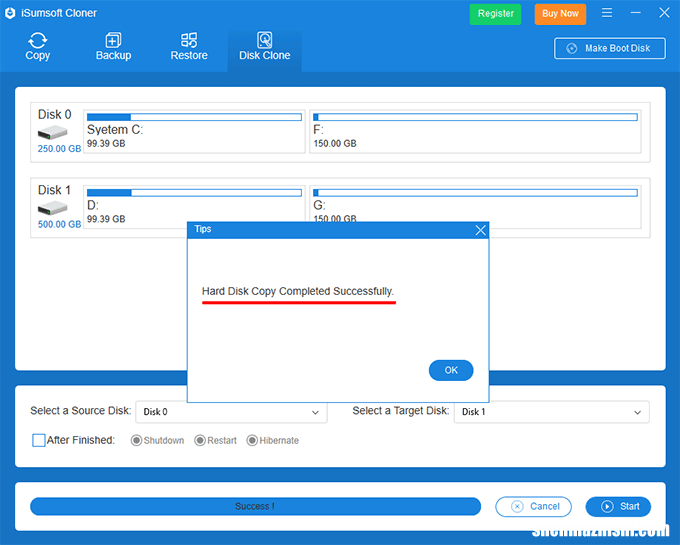Click the Success progress bar

click(255, 506)
